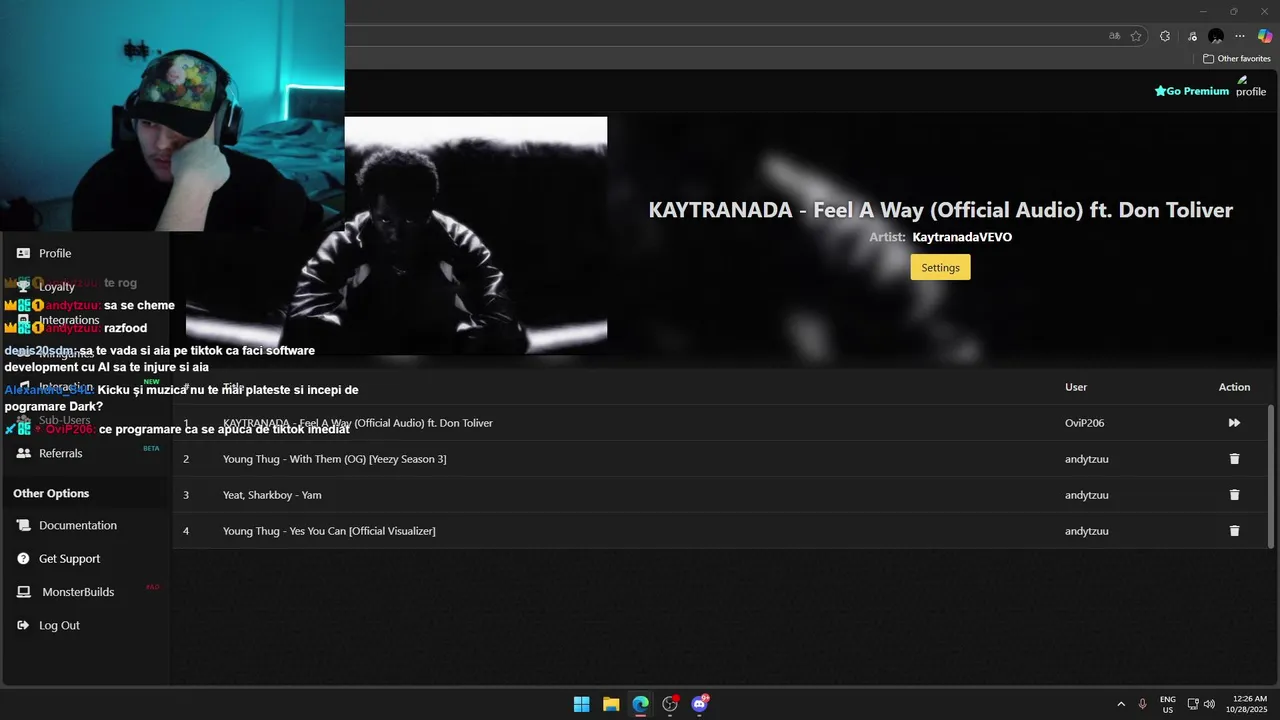Show hidden system tray icons chevron

(x=1121, y=704)
